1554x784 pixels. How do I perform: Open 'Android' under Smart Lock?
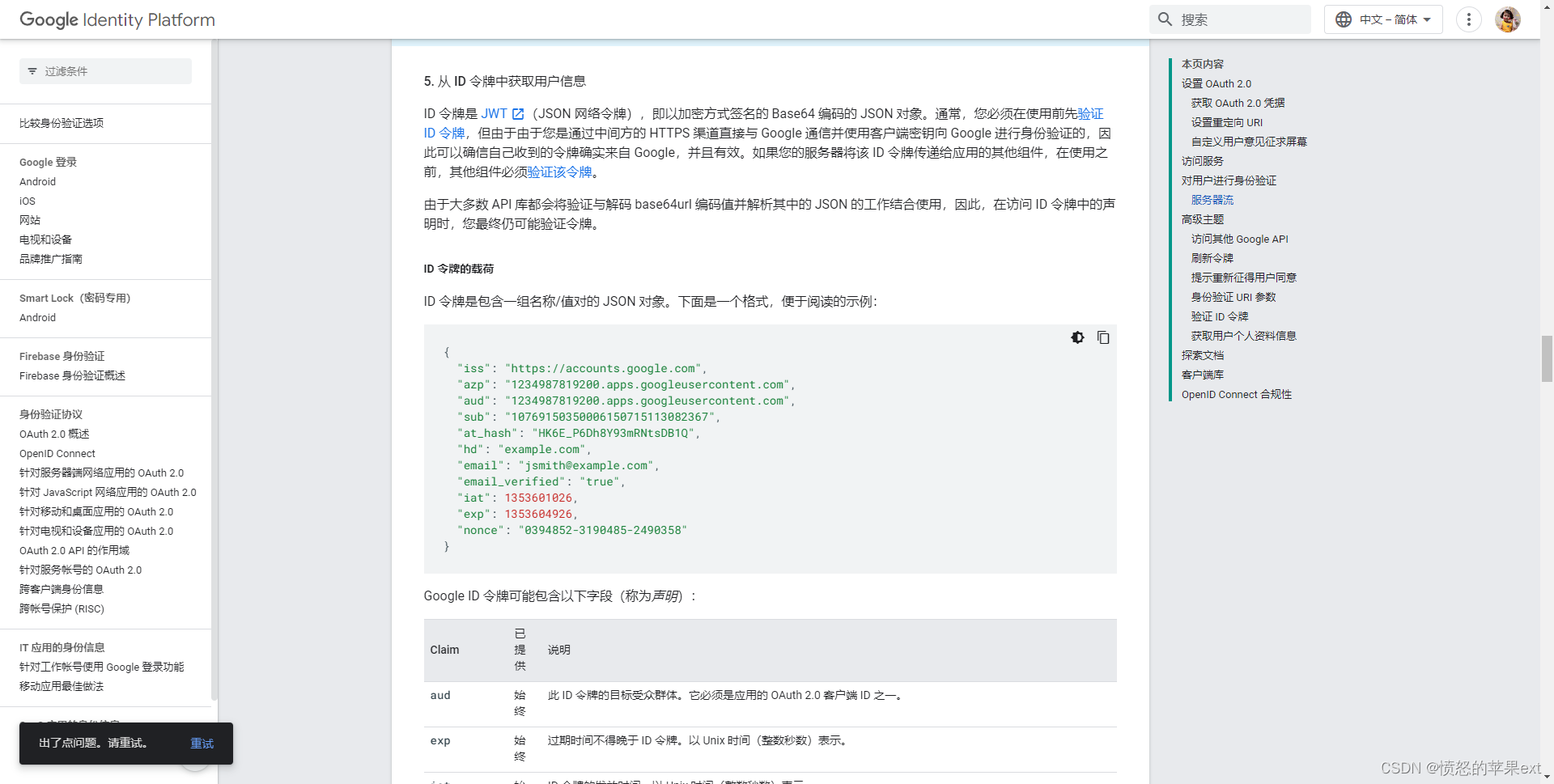click(37, 318)
